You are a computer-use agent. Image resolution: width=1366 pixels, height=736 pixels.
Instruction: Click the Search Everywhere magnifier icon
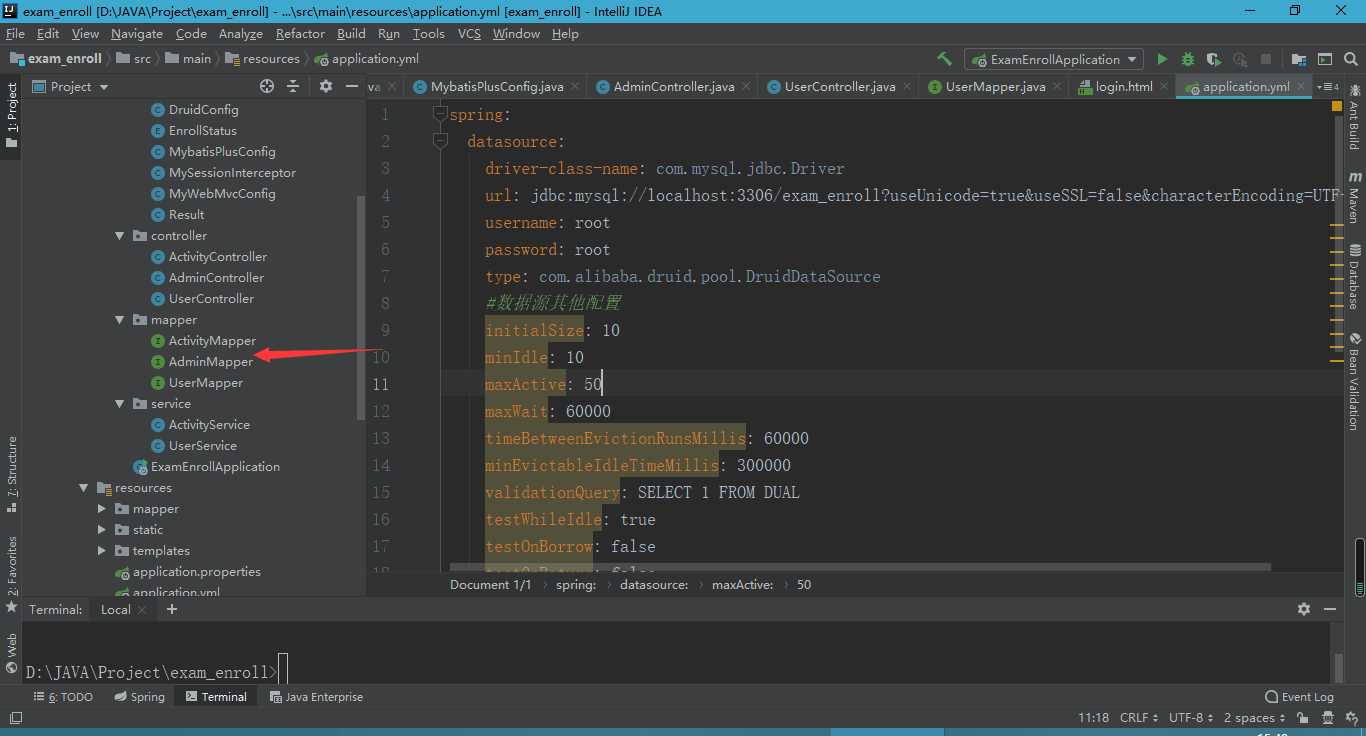pos(1351,59)
